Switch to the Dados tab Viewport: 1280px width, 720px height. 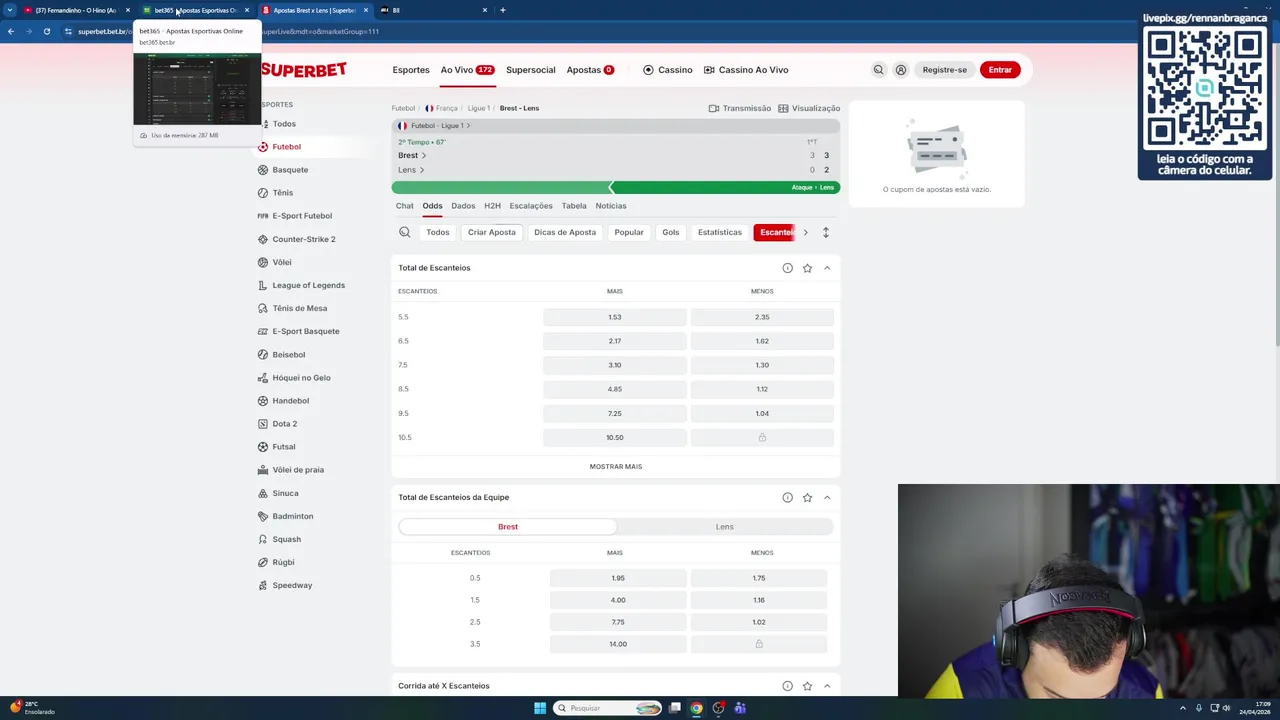(x=463, y=206)
